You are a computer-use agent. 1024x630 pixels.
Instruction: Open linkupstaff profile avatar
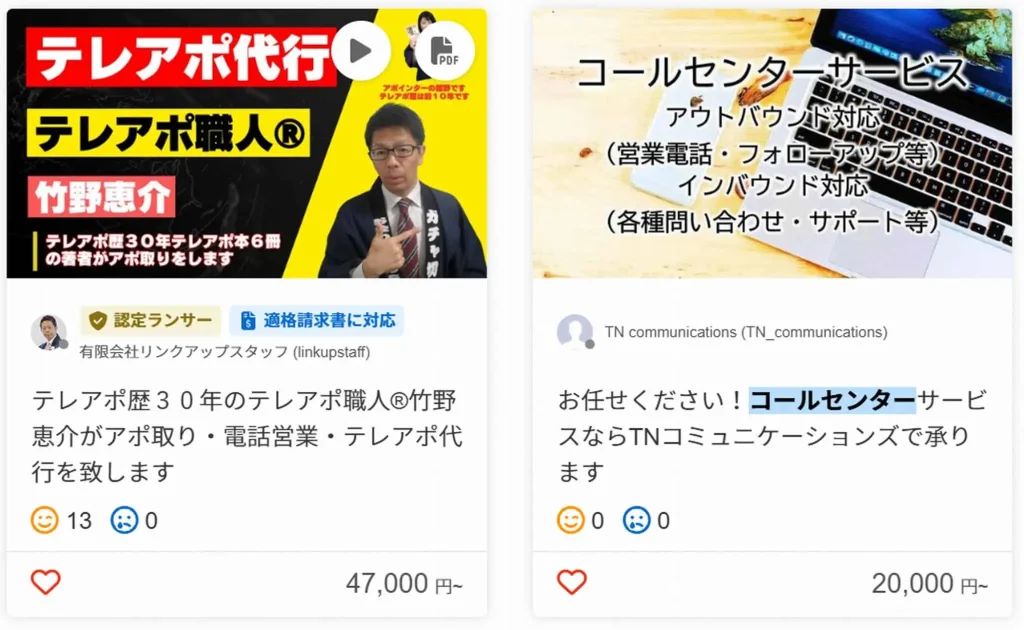click(x=49, y=332)
